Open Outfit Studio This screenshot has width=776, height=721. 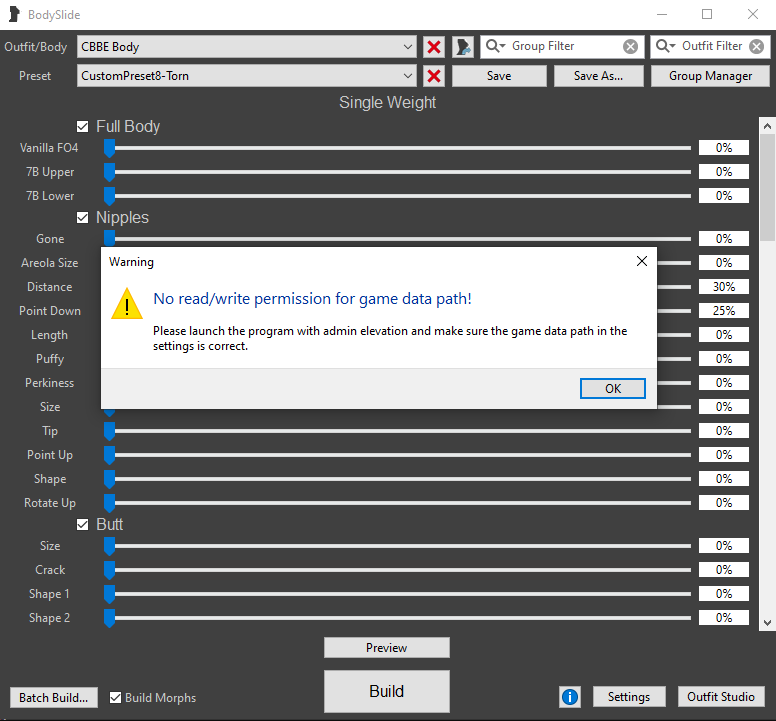coord(721,697)
